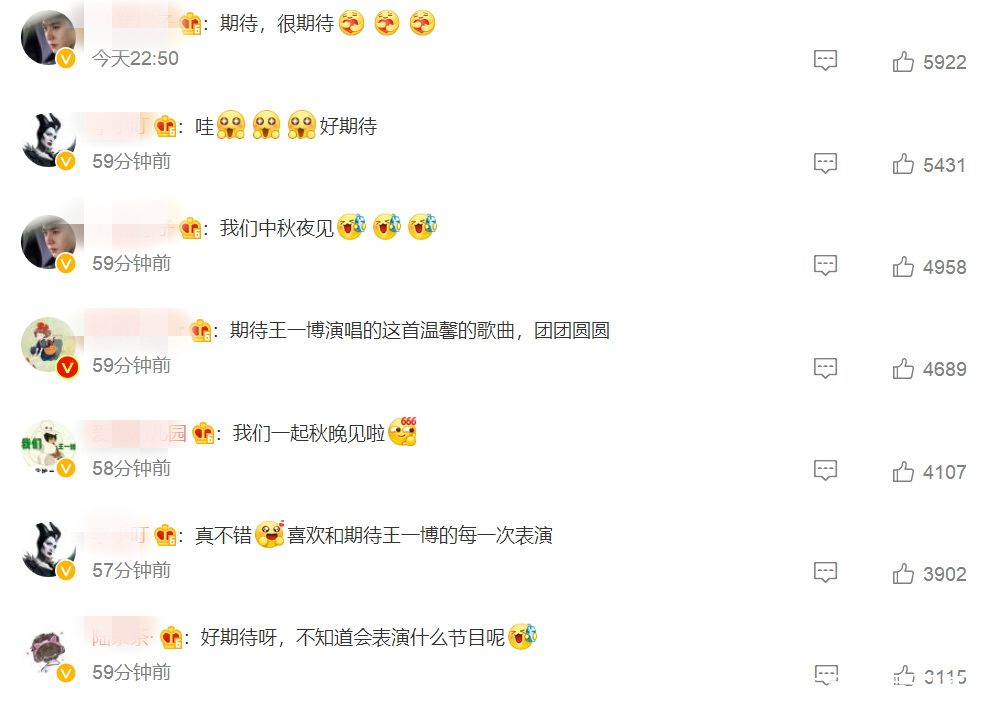The image size is (1005, 707).
Task: Open avatar of the 期待，很期待 commenter
Action: [48, 38]
